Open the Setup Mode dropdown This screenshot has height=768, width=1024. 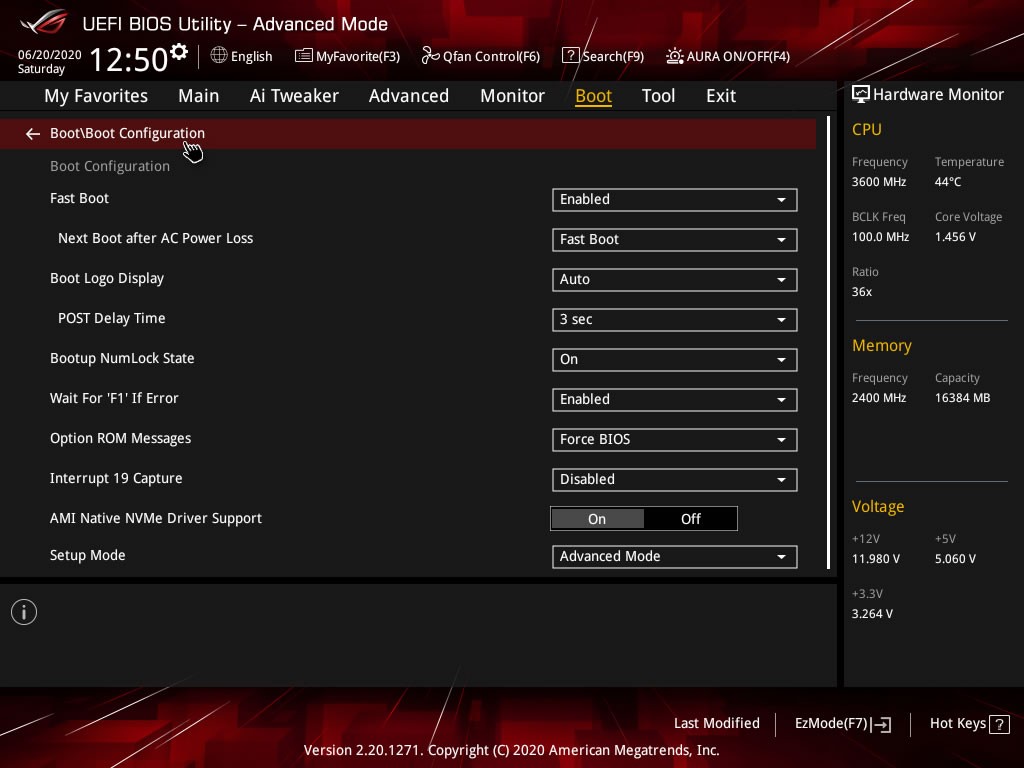674,557
